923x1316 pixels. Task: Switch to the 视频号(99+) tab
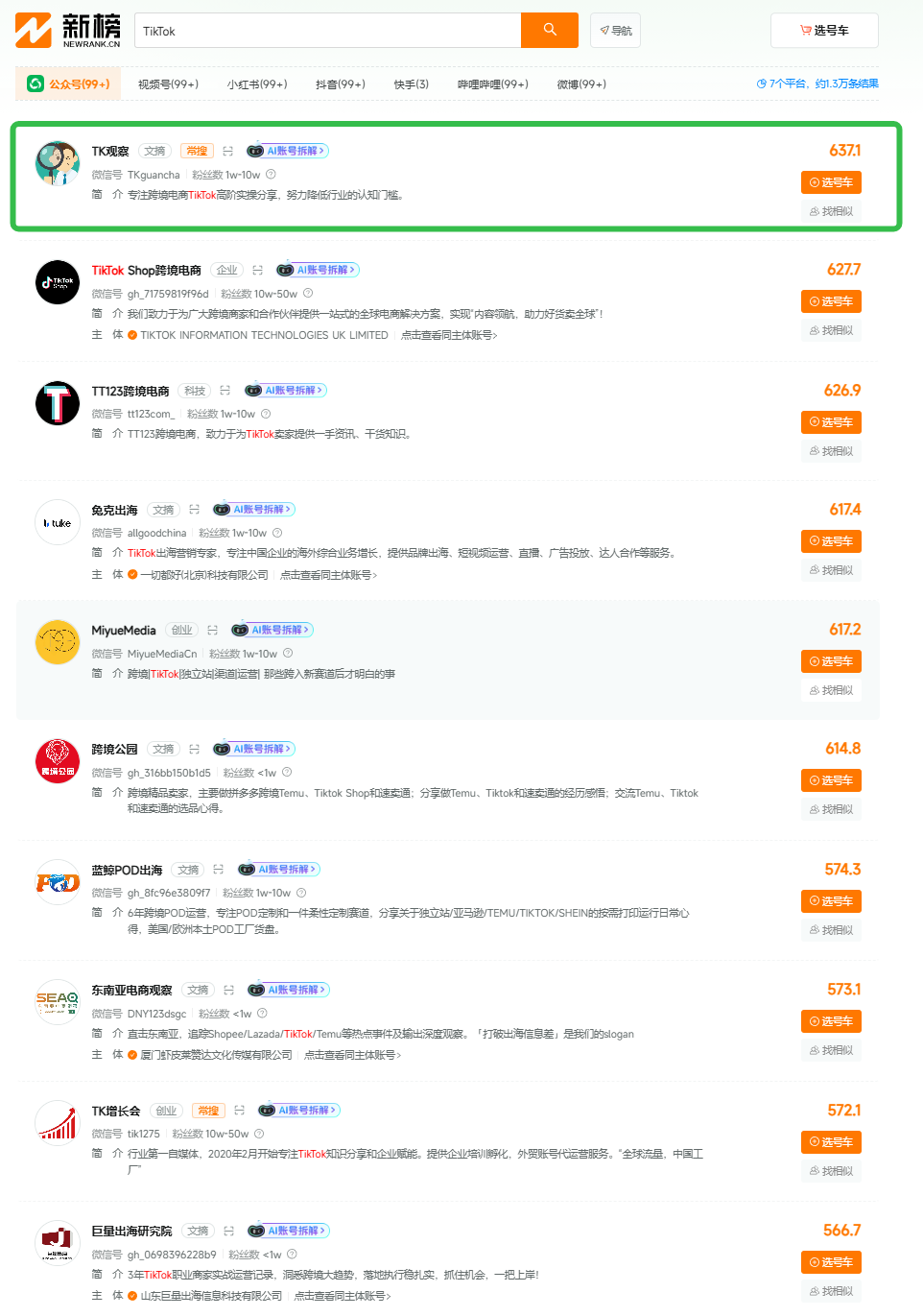point(168,84)
